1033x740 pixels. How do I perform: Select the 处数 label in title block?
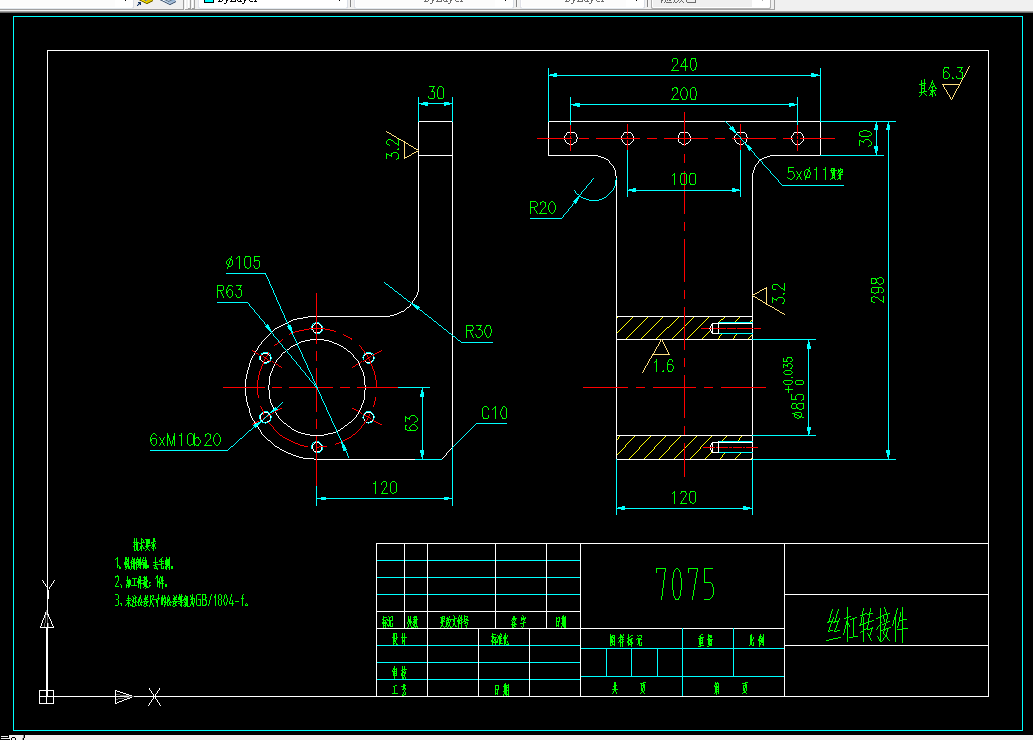(x=412, y=622)
